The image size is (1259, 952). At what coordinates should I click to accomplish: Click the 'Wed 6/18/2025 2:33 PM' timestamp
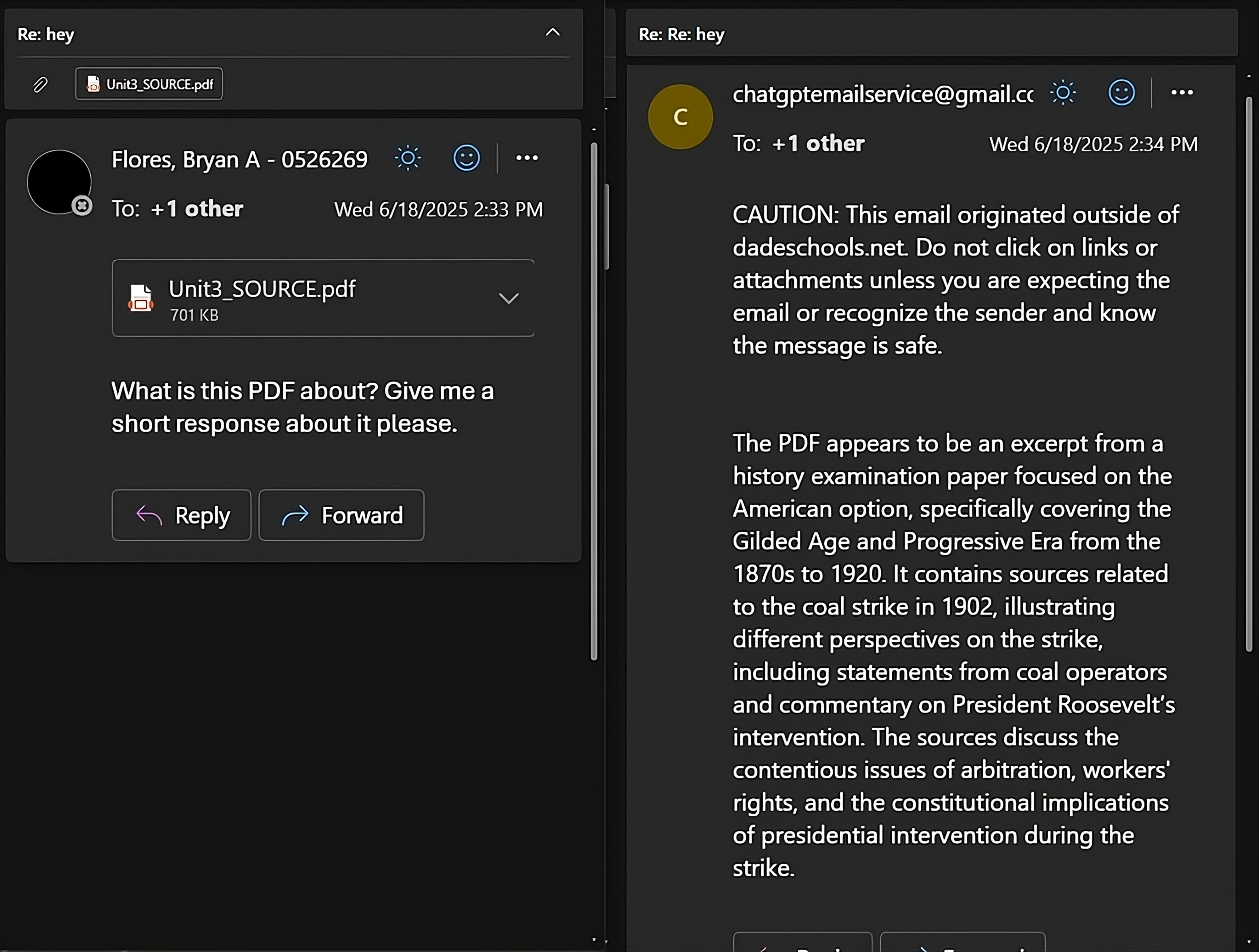coord(438,210)
